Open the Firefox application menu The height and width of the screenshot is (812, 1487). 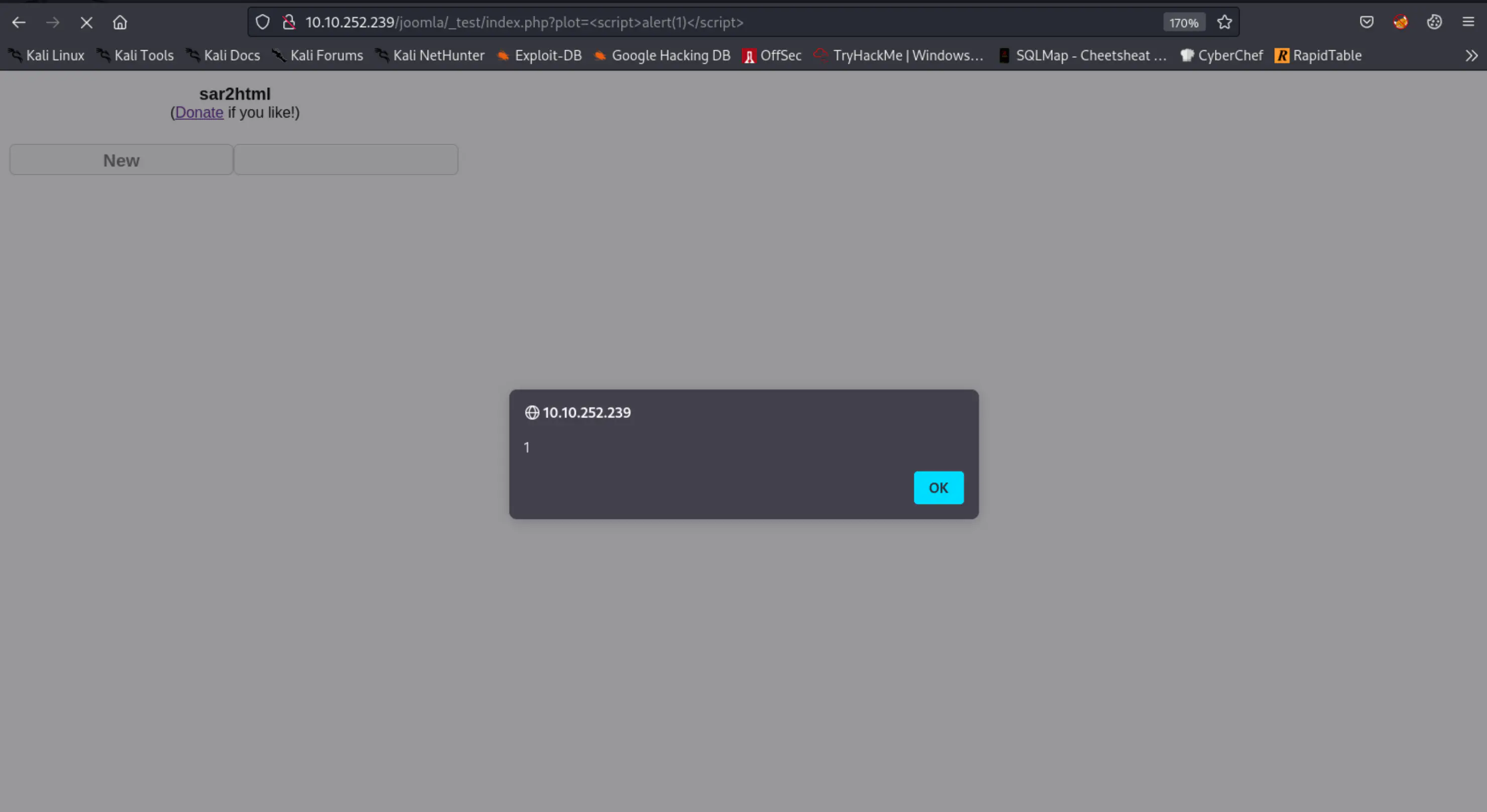(x=1468, y=23)
